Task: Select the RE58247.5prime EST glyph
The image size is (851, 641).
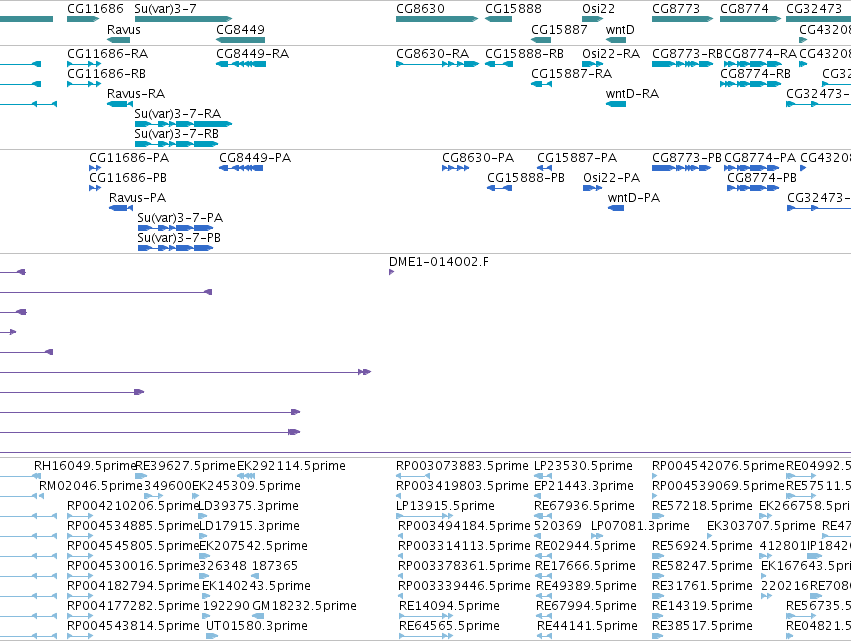Action: (x=658, y=576)
